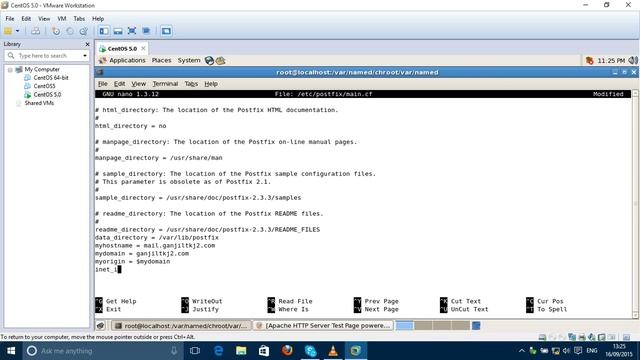Open the VMware File menu

pyautogui.click(x=10, y=18)
